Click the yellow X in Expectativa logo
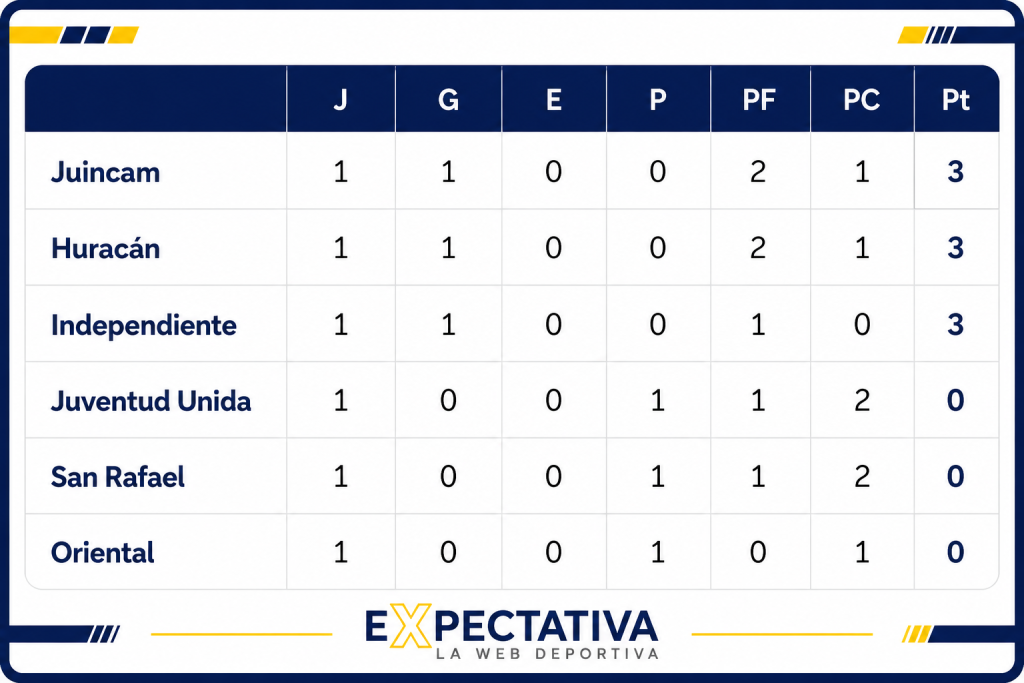The height and width of the screenshot is (683, 1024). (411, 626)
